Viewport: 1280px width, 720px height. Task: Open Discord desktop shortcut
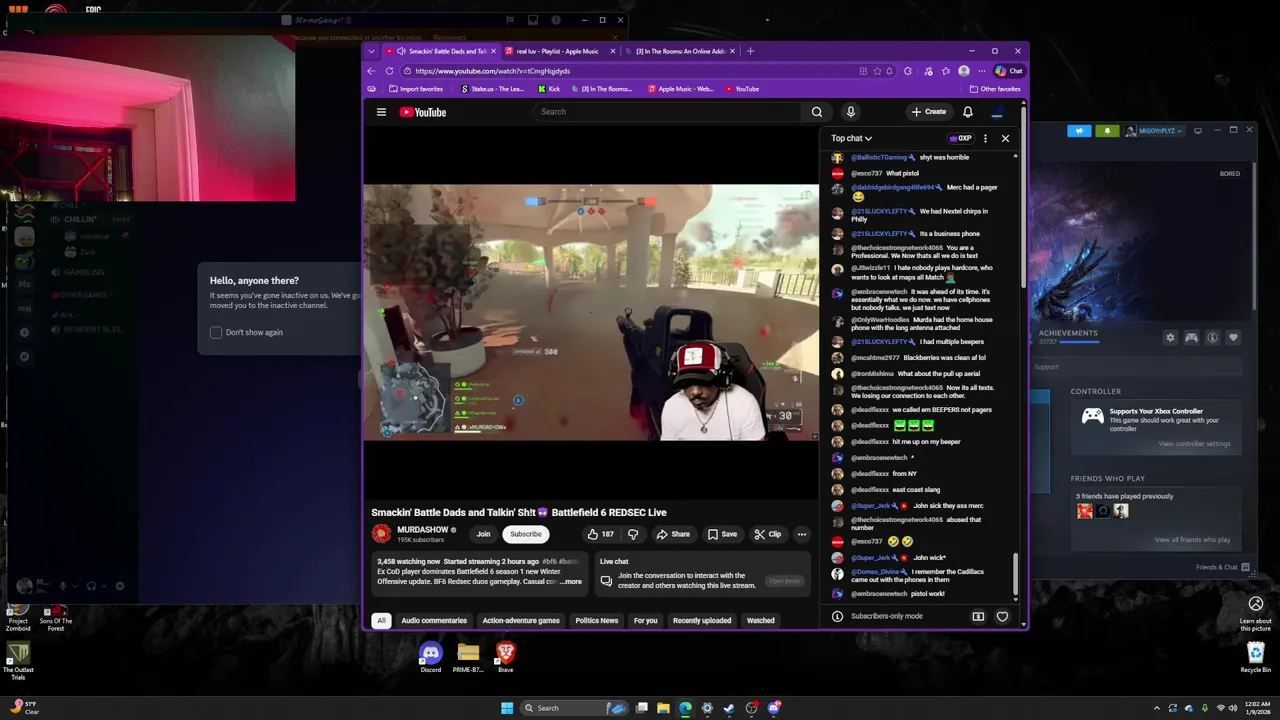[x=430, y=657]
